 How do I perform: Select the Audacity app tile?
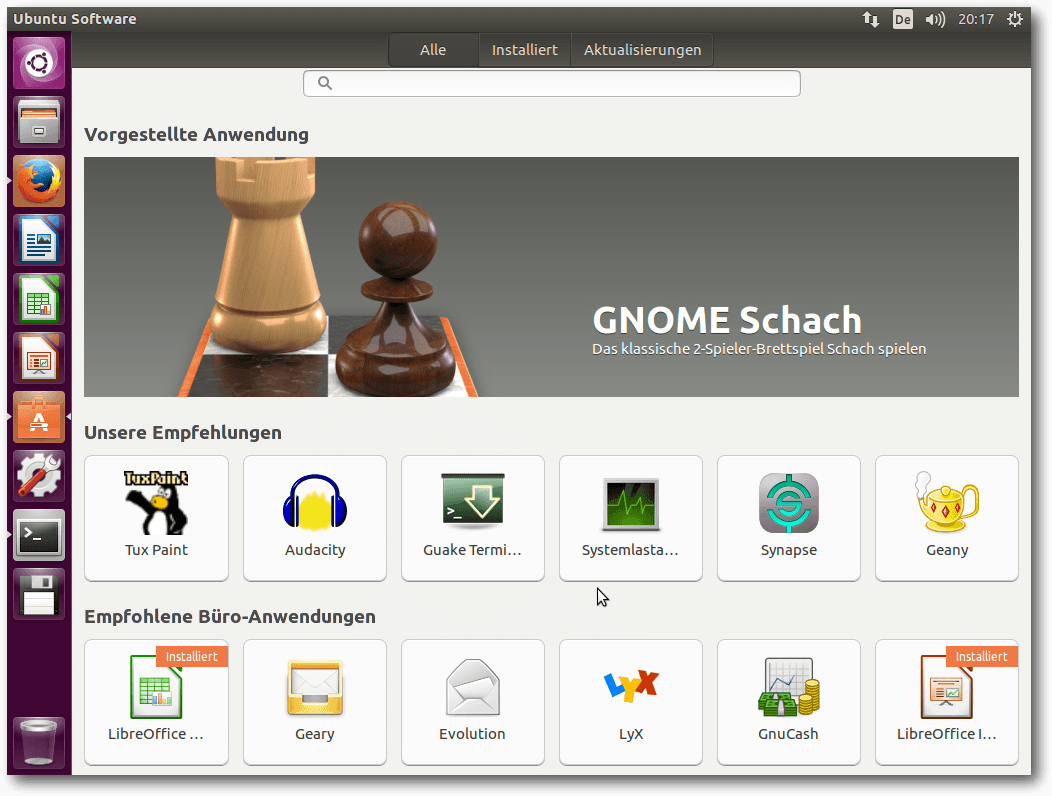tap(315, 518)
